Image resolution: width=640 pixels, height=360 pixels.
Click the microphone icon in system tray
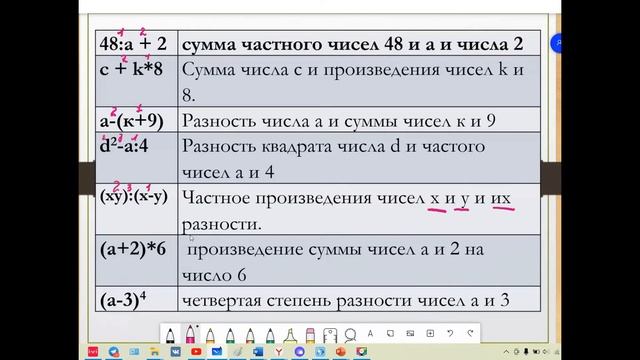click(x=526, y=351)
